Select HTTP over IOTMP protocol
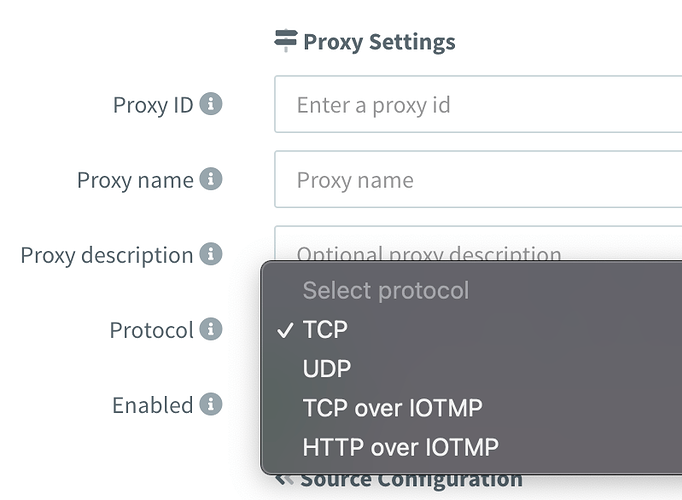Screen dimensions: 682x500 click(400, 447)
